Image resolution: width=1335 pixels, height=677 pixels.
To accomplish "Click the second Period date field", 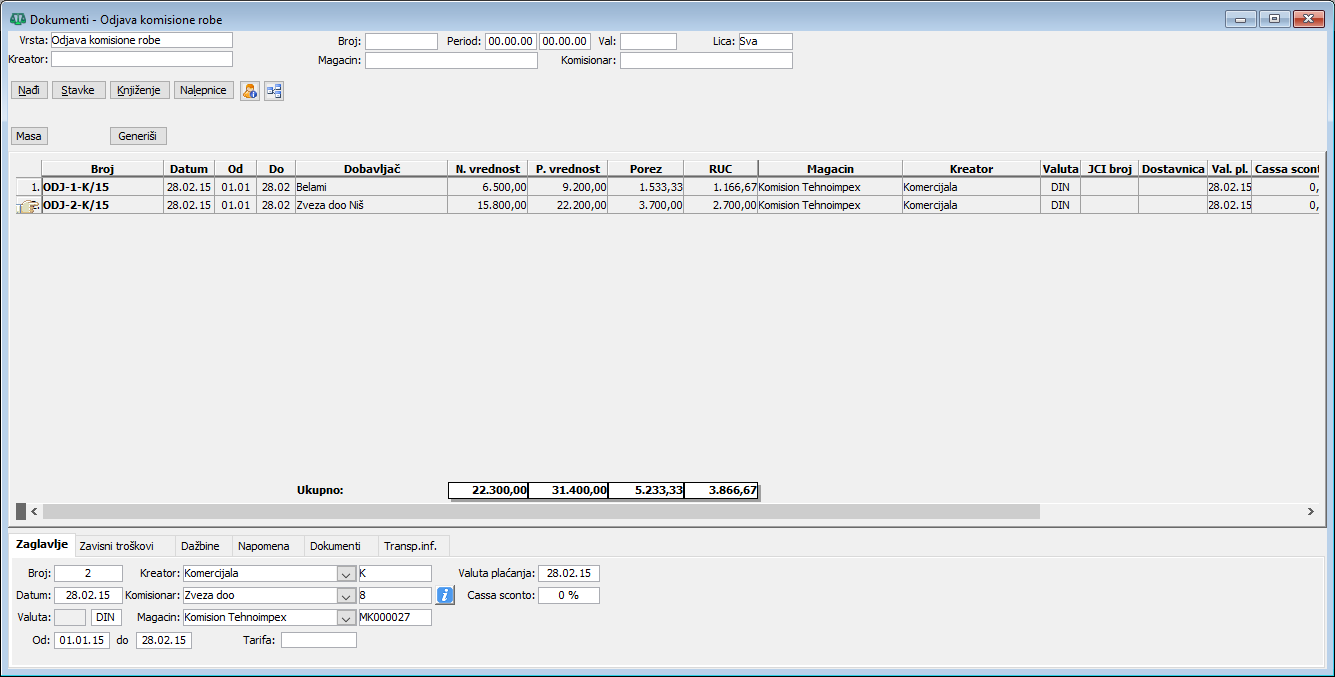I will click(565, 42).
